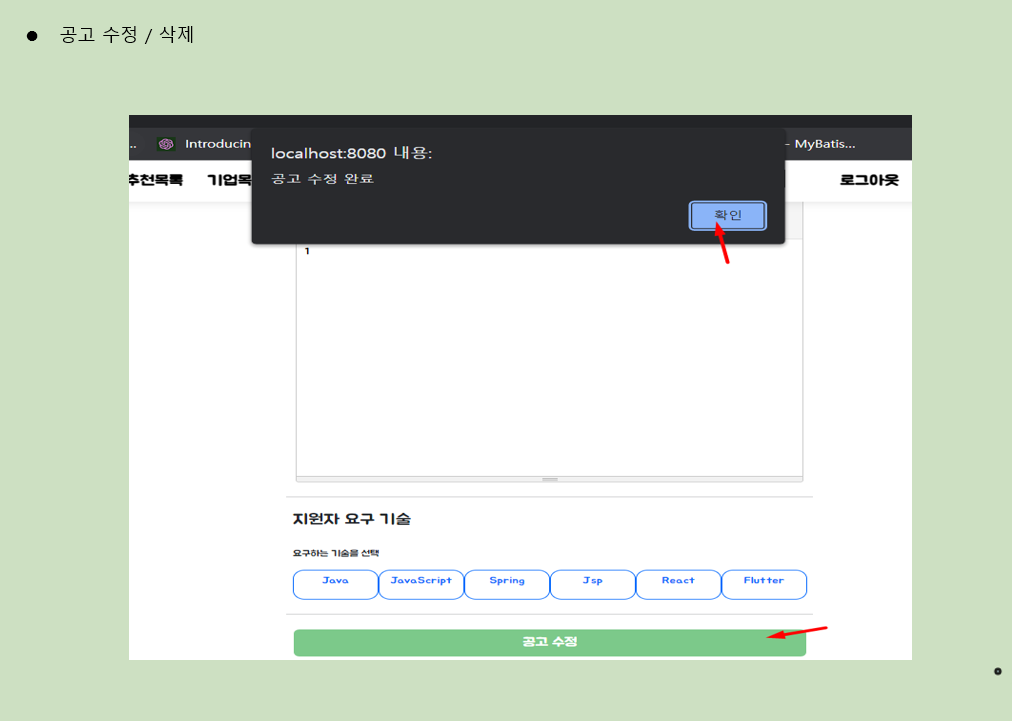The width and height of the screenshot is (1012, 721).
Task: Toggle the Jsp skill button
Action: pos(592,584)
